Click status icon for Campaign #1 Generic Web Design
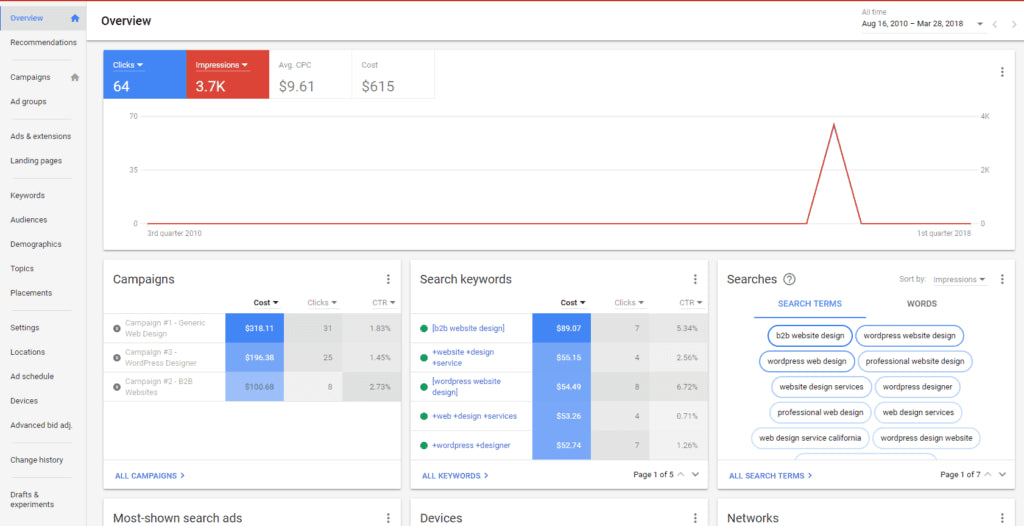Screen dimensions: 1024x526 (x=117, y=328)
